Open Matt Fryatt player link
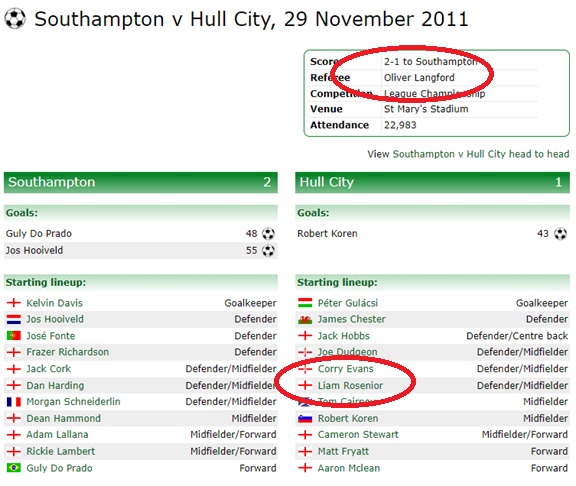Viewport: 576px width, 486px height. (x=343, y=451)
